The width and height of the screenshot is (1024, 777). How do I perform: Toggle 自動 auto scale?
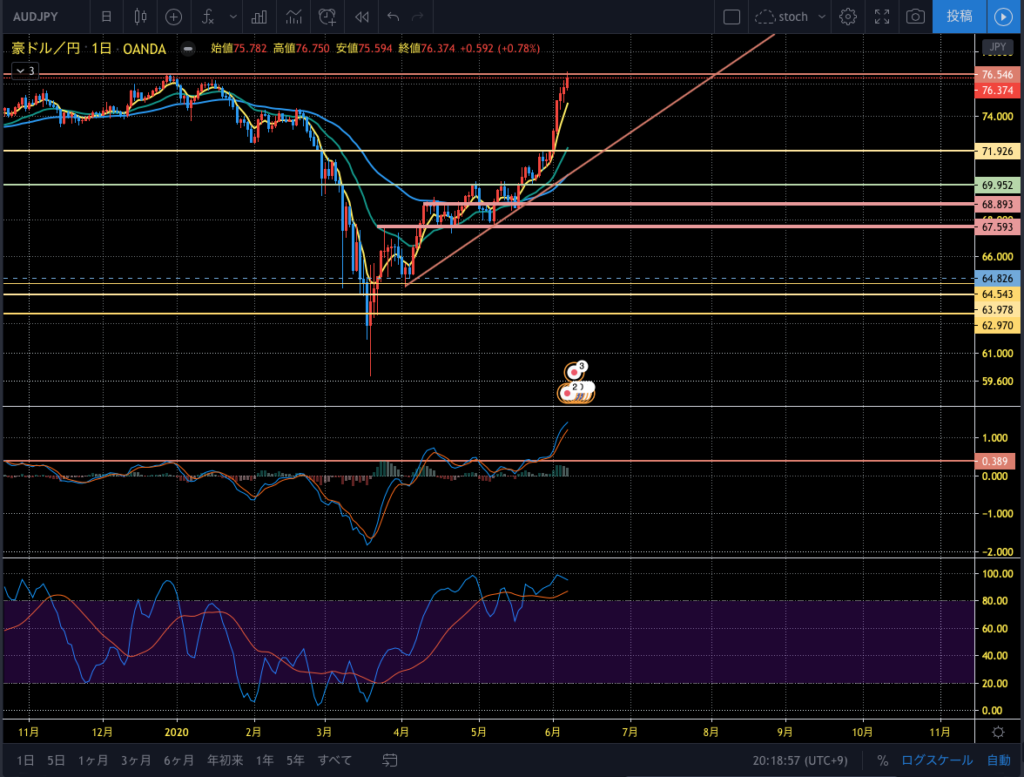click(x=999, y=760)
